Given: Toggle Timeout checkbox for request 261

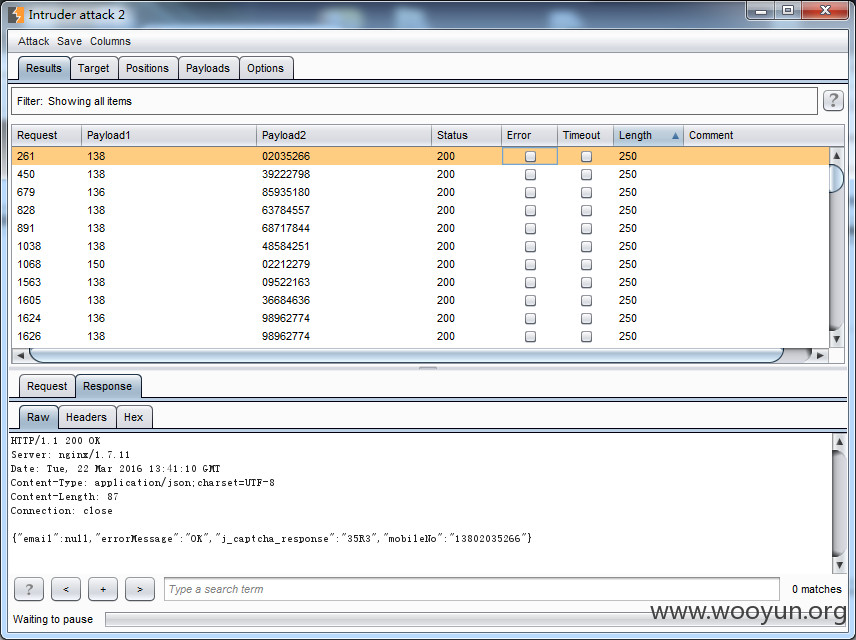Looking at the screenshot, I should tap(586, 156).
